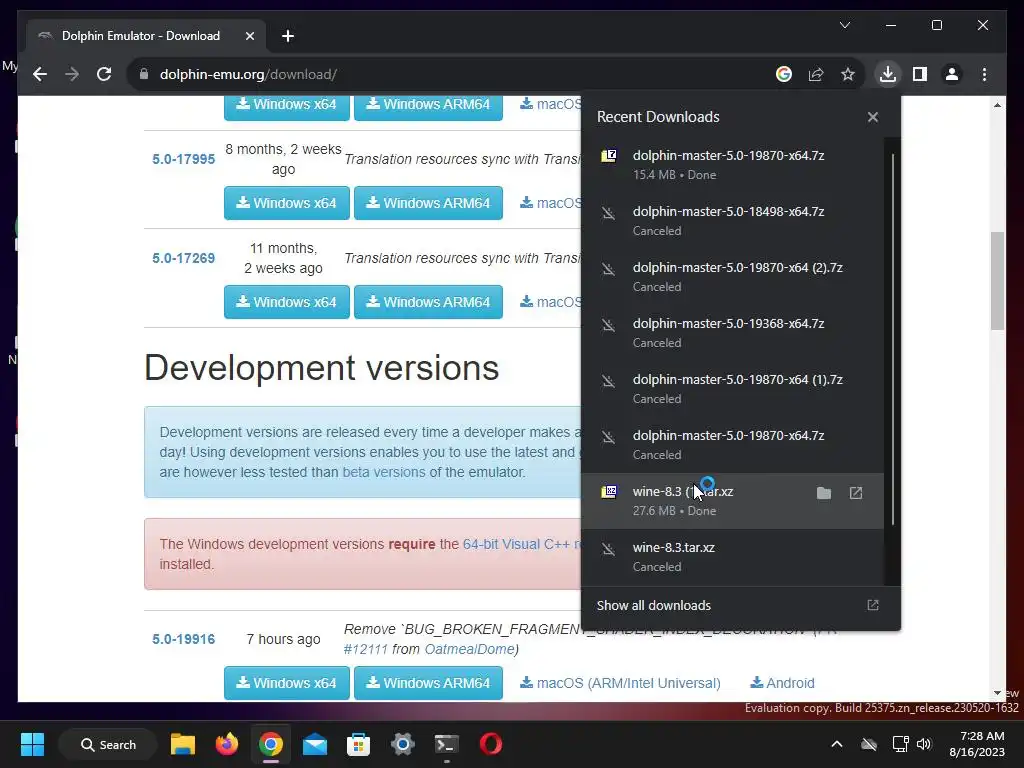Click the site lock icon
Image resolution: width=1024 pixels, height=768 pixels.
click(144, 74)
